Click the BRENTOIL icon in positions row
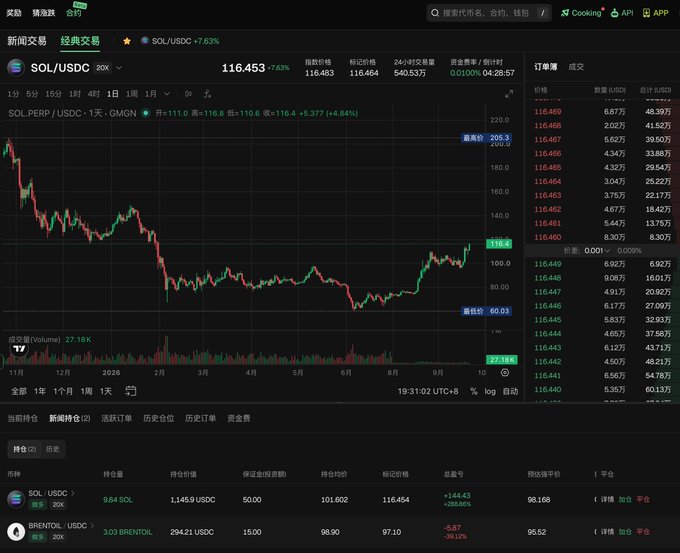Screen dimensions: 680x553 [x=16, y=531]
